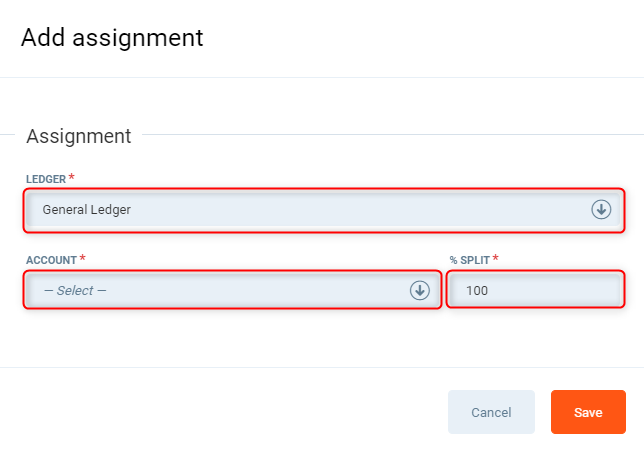Click the % SPLIT field label
Viewport: 644px width, 458px height.
click(x=469, y=260)
